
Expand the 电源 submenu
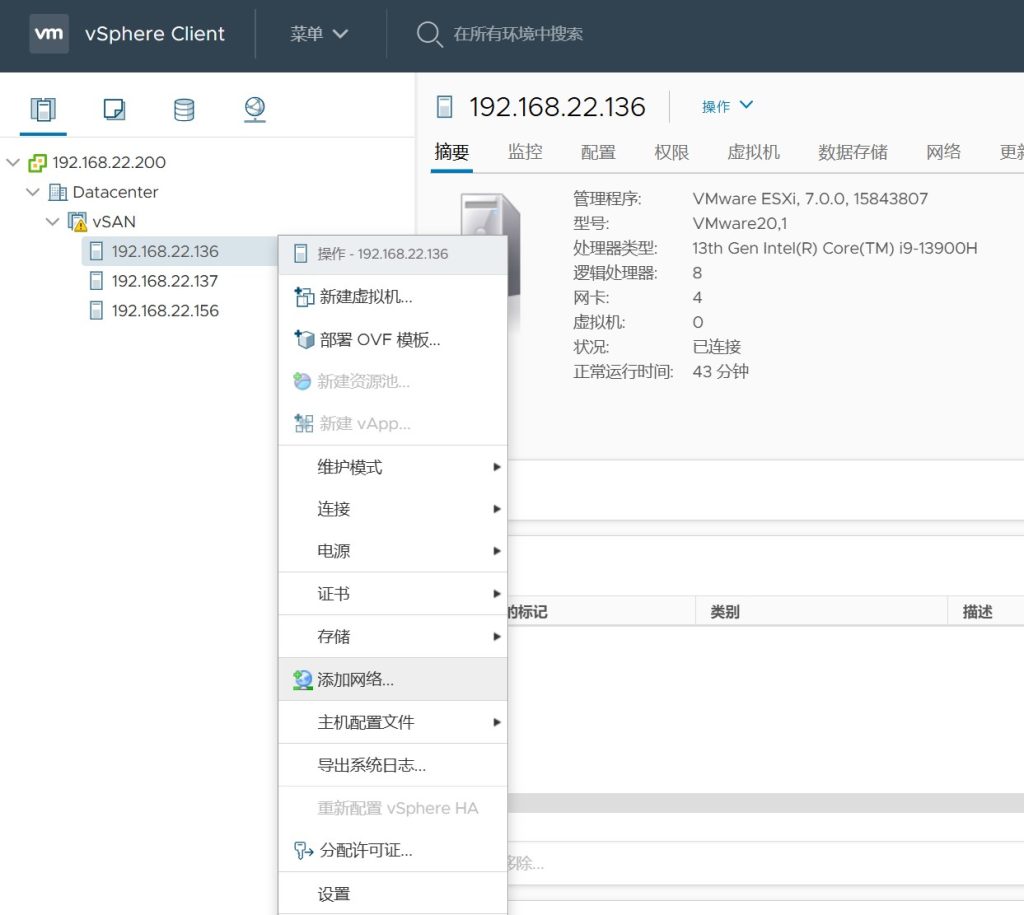(392, 551)
